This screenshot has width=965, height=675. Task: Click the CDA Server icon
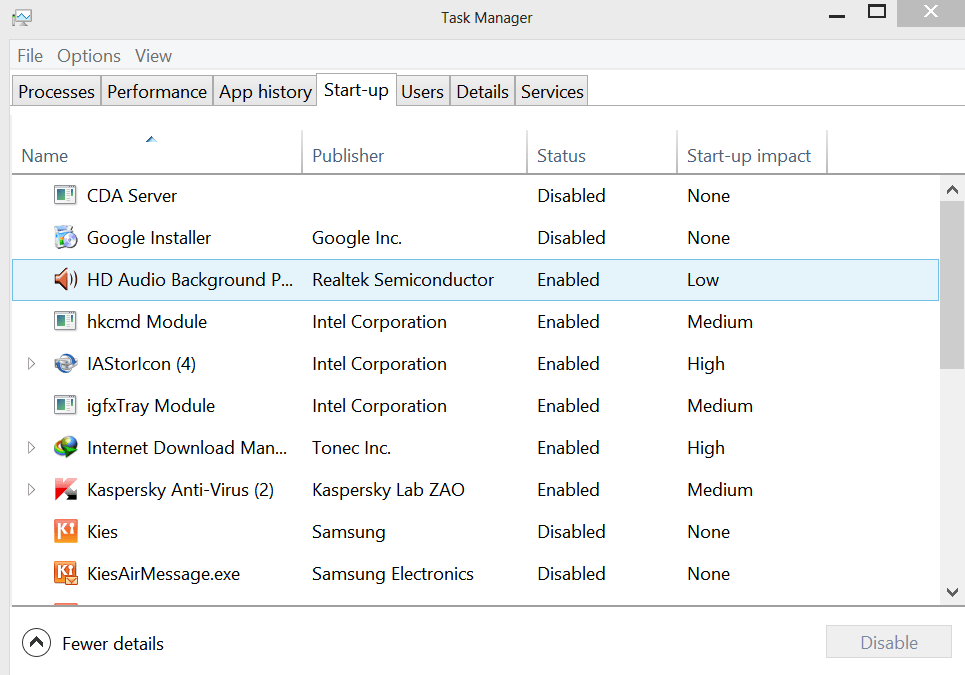pyautogui.click(x=65, y=196)
